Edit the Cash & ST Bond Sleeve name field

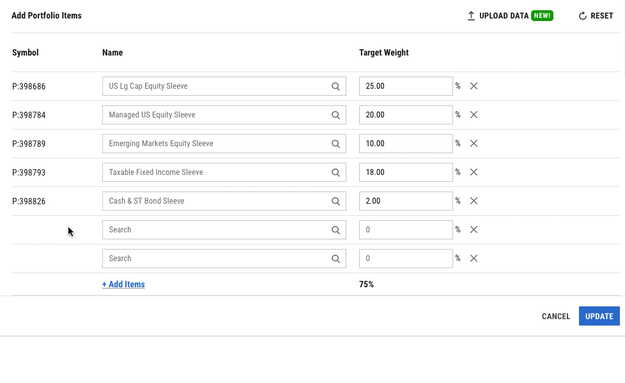224,201
